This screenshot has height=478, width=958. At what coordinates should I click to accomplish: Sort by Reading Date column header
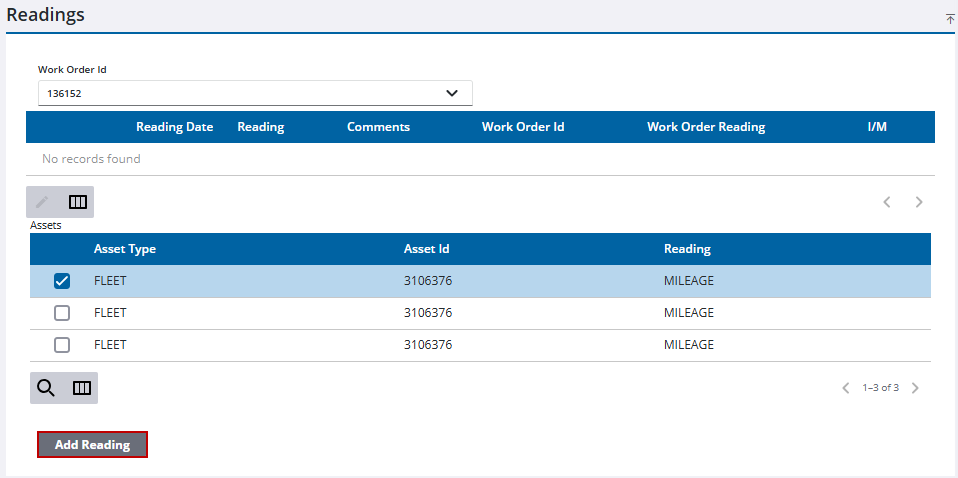(175, 127)
